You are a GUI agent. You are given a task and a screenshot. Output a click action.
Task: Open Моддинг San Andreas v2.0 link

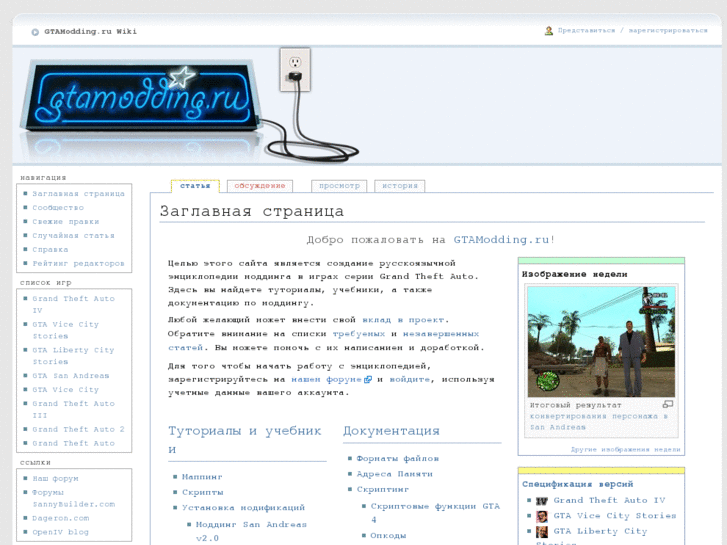(251, 532)
